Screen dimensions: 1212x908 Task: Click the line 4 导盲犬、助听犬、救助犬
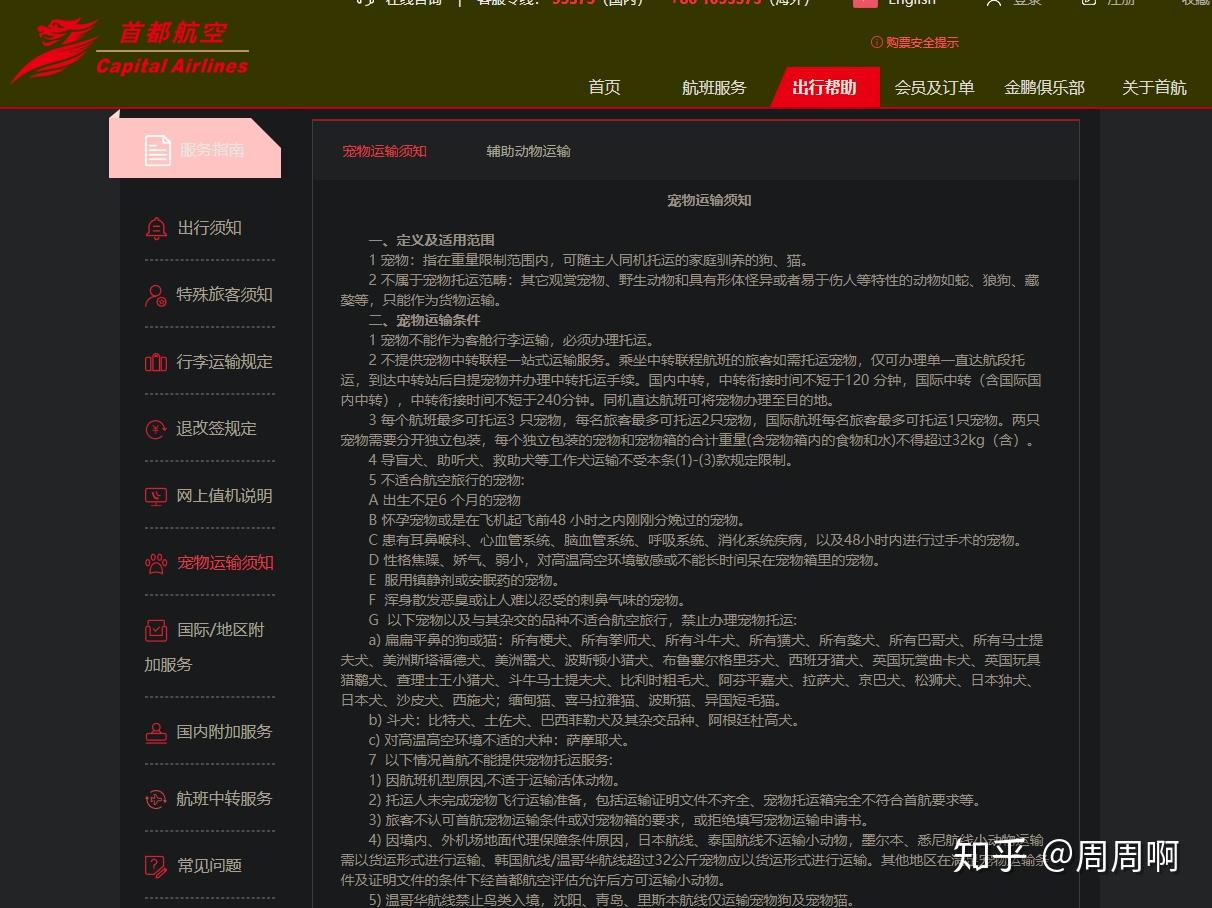point(580,460)
